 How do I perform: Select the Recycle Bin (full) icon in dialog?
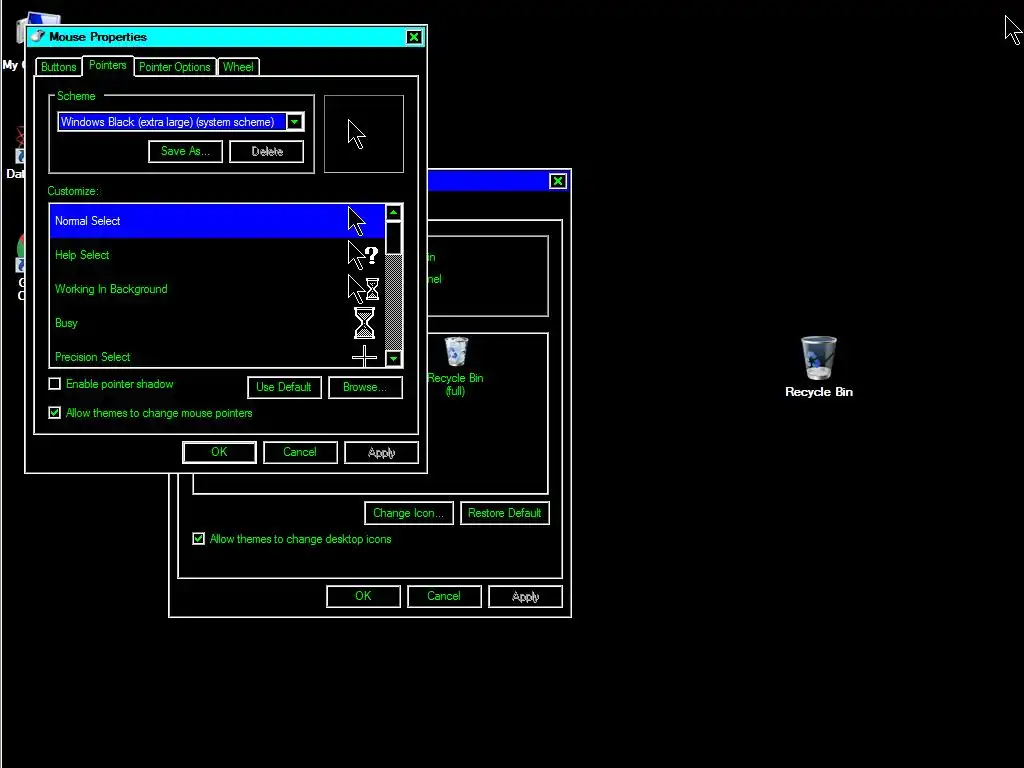(455, 366)
